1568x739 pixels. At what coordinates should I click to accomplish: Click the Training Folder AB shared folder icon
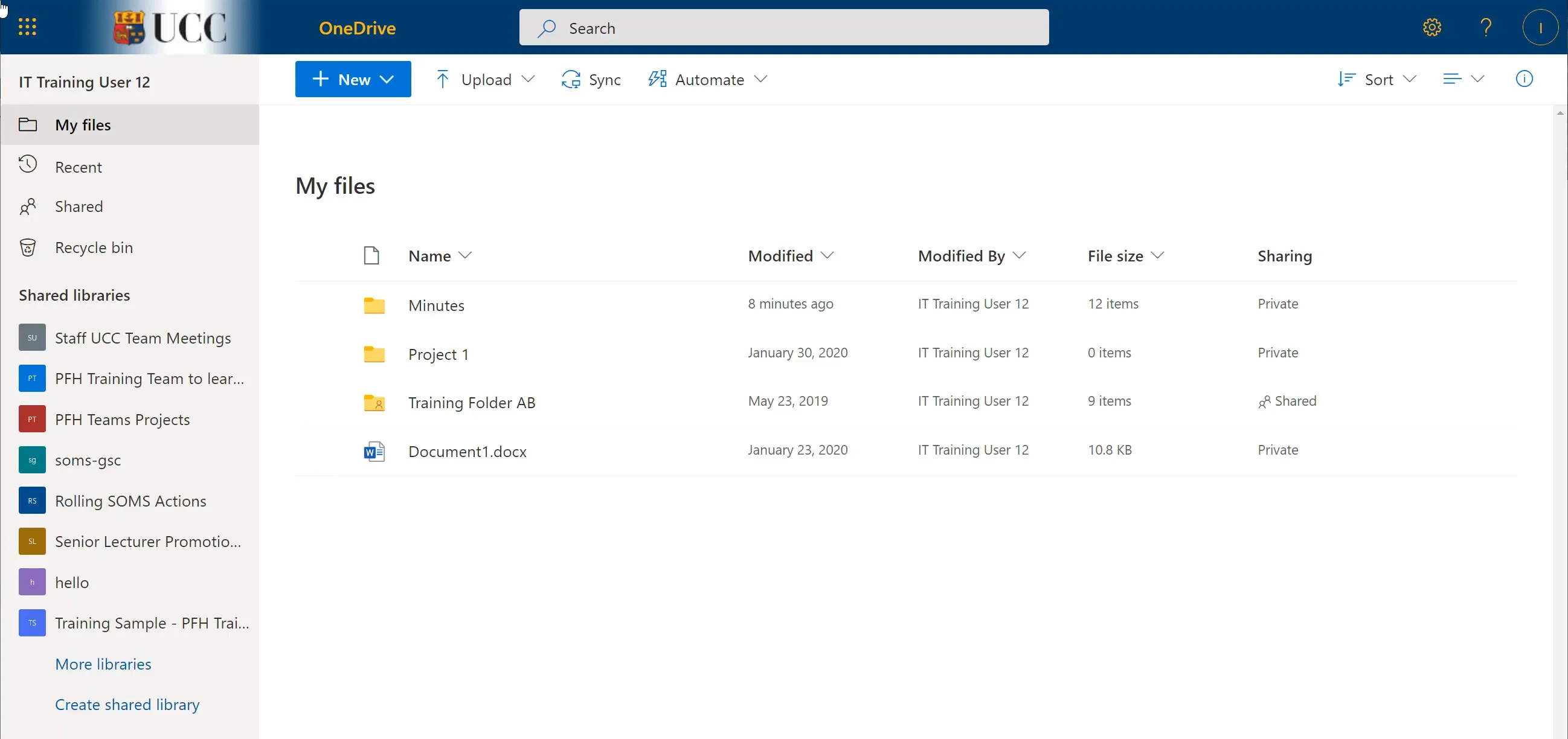[374, 402]
